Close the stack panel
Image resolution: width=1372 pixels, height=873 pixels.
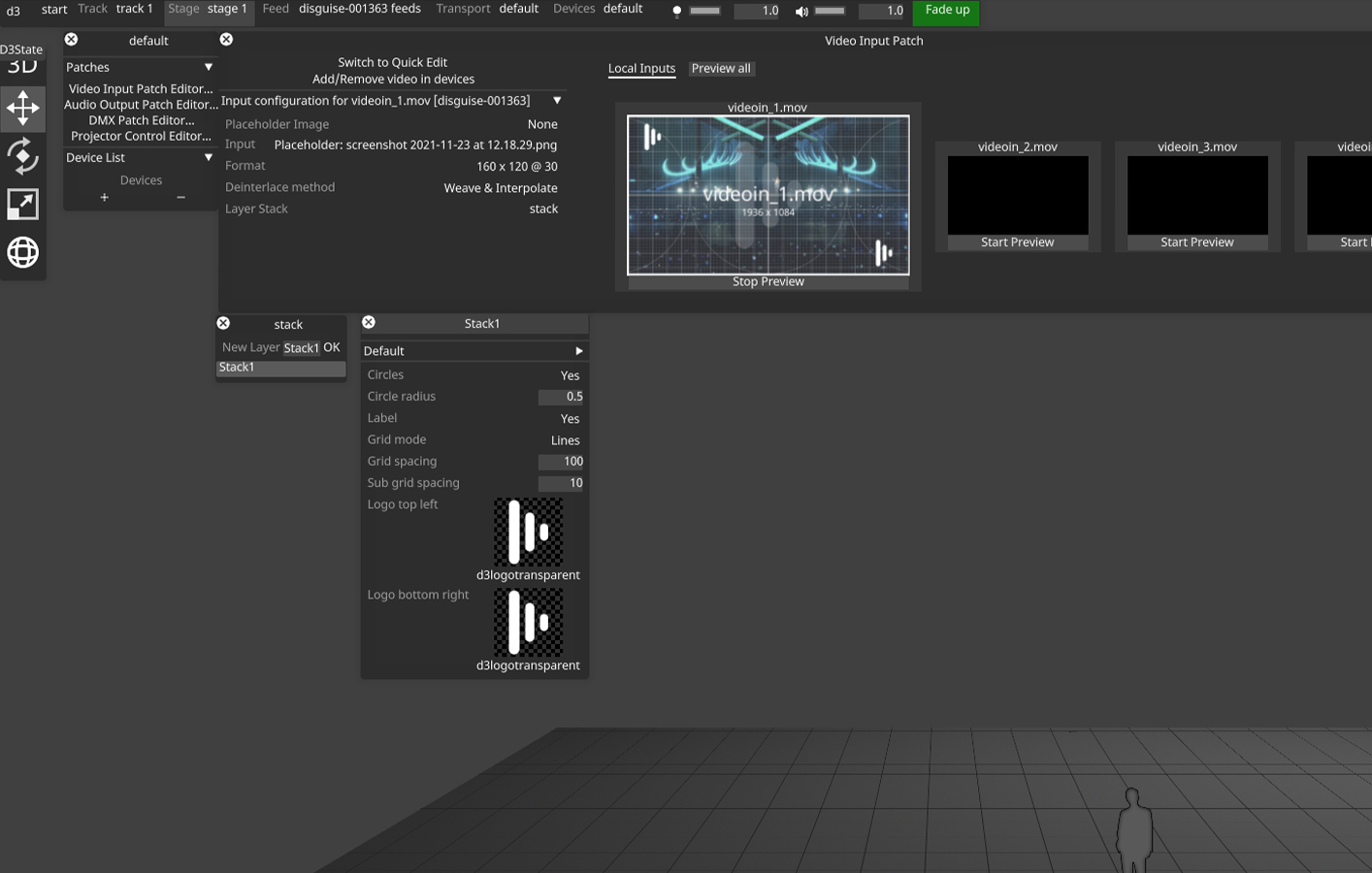click(223, 323)
